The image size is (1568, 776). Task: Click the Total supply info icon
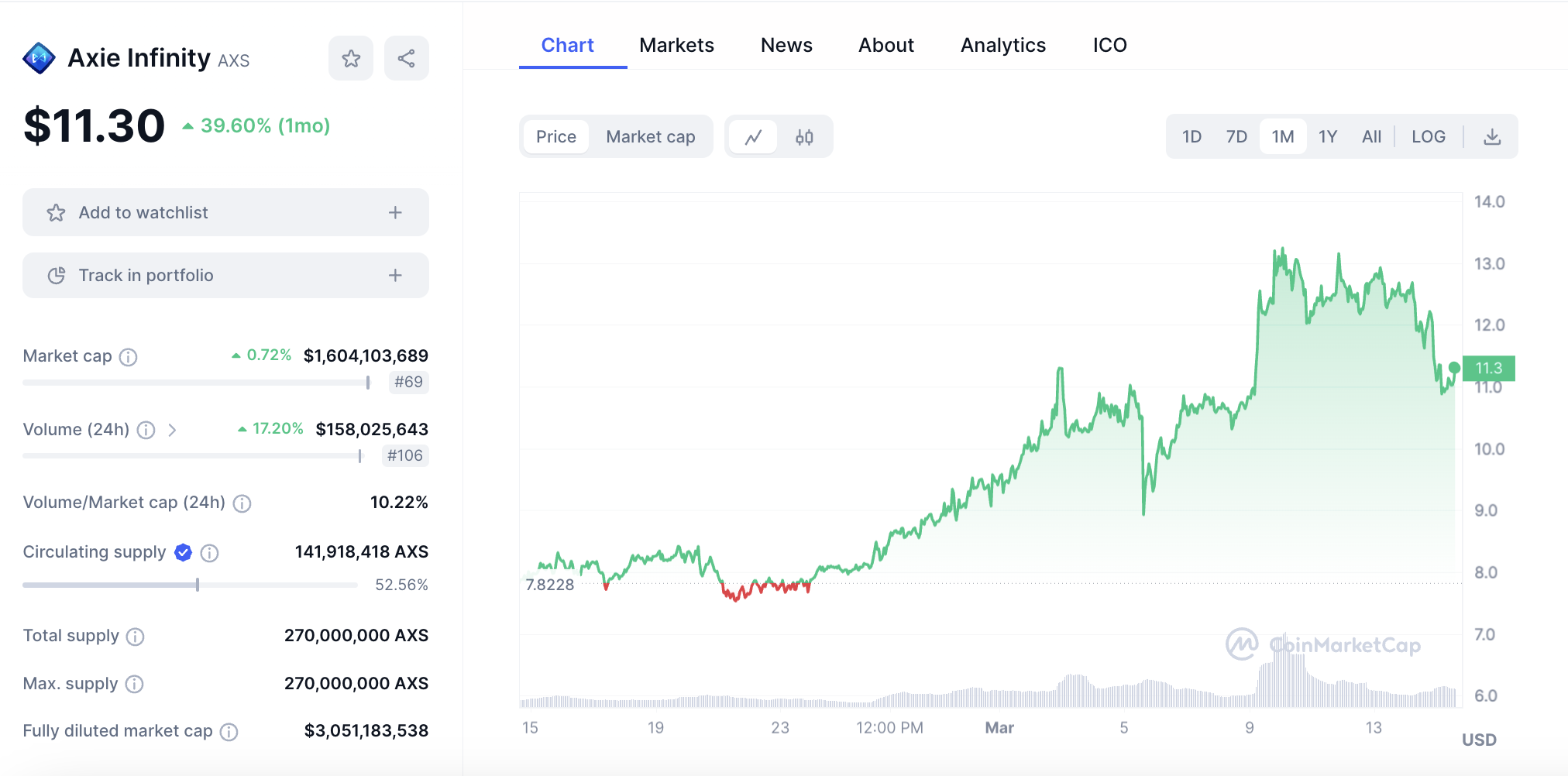coord(136,637)
